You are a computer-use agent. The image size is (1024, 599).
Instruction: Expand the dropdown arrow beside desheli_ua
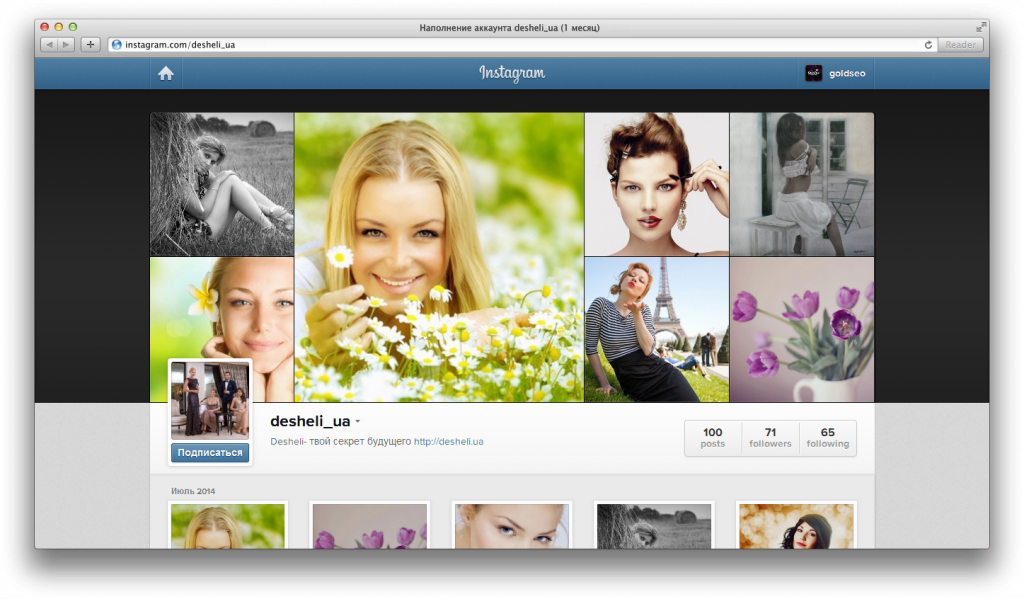pos(357,422)
